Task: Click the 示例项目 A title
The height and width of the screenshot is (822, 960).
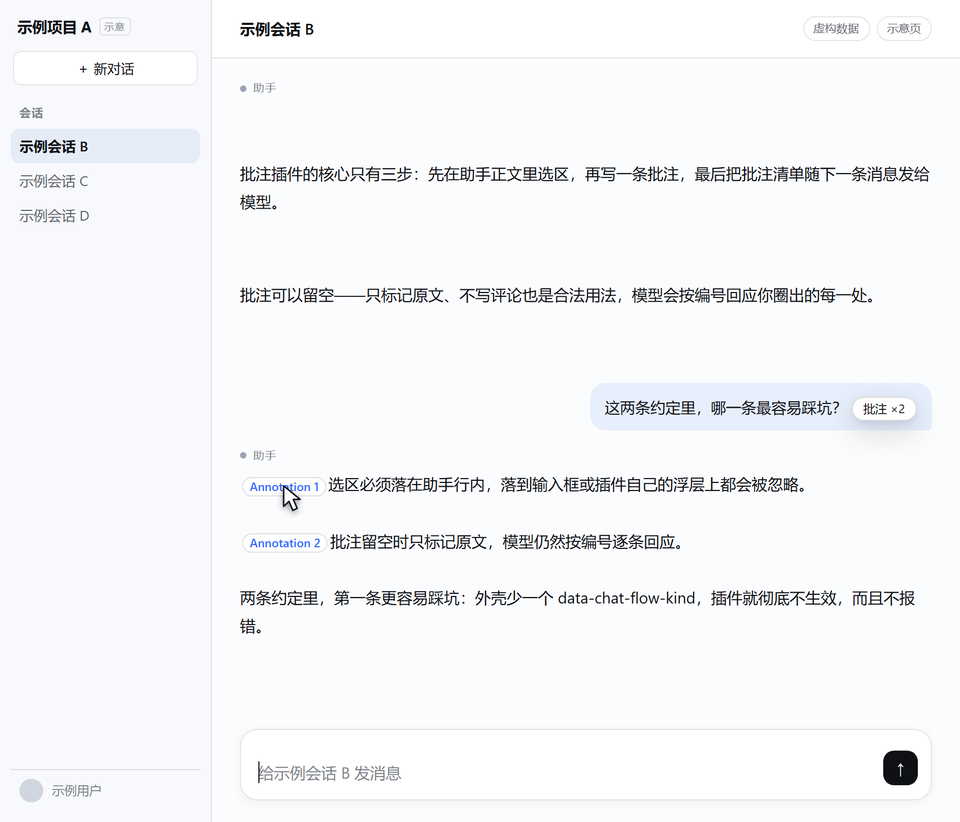Action: point(54,28)
